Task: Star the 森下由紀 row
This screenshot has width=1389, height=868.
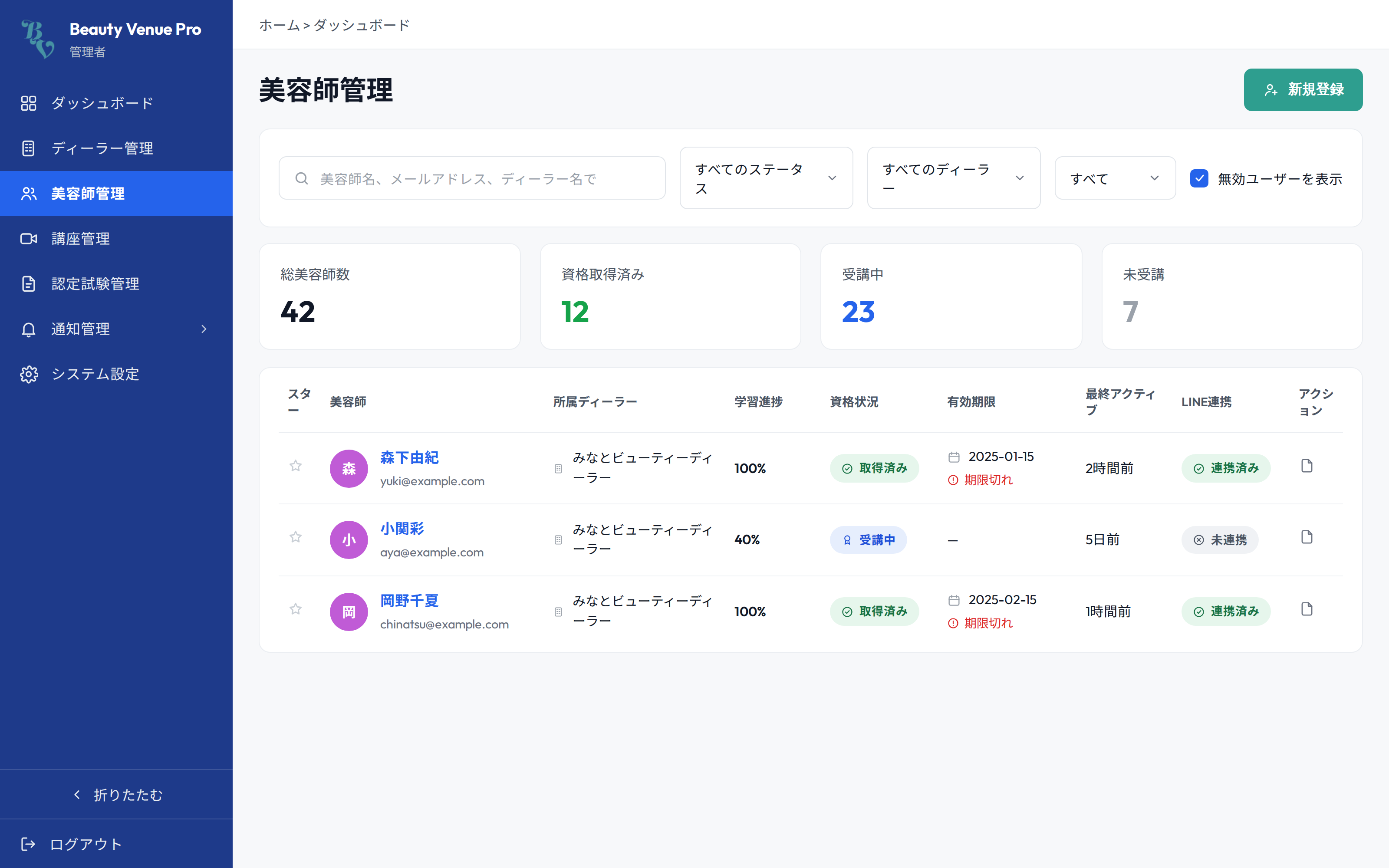Action: click(296, 466)
